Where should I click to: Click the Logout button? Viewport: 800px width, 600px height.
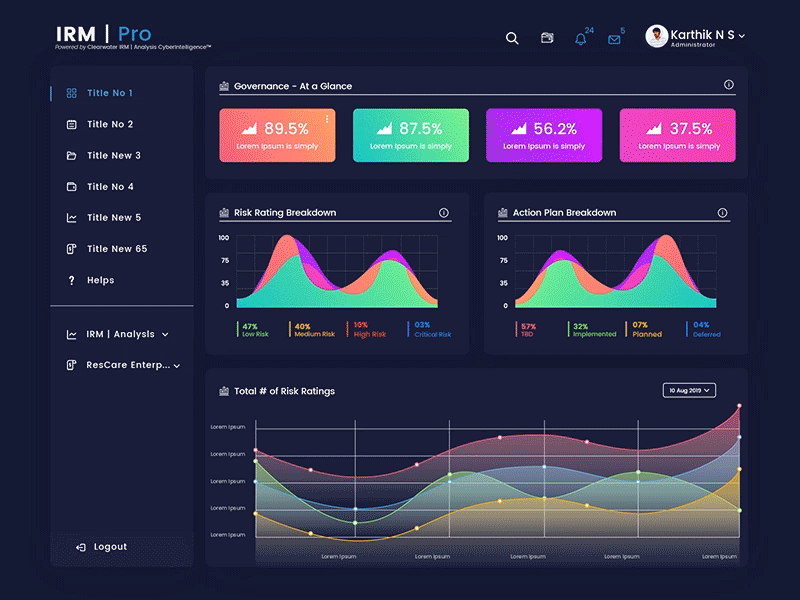tap(101, 547)
